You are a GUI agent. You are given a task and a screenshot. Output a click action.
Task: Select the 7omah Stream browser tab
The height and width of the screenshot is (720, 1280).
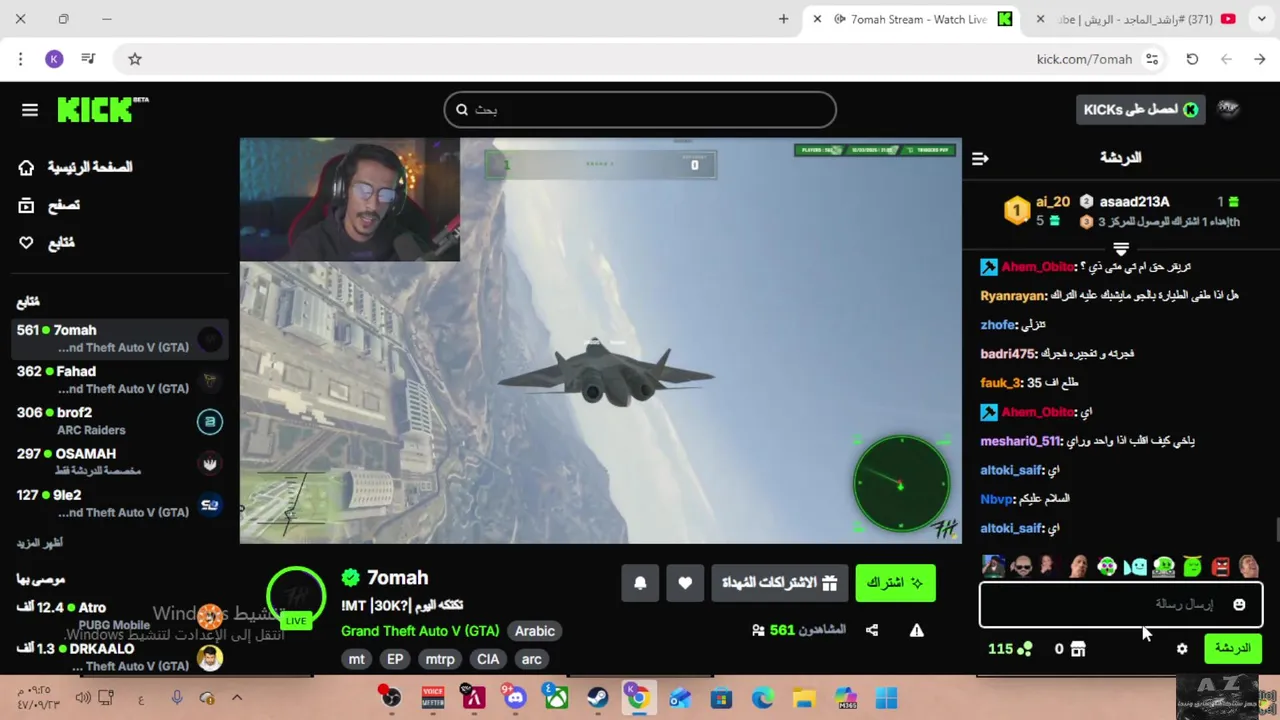(912, 19)
